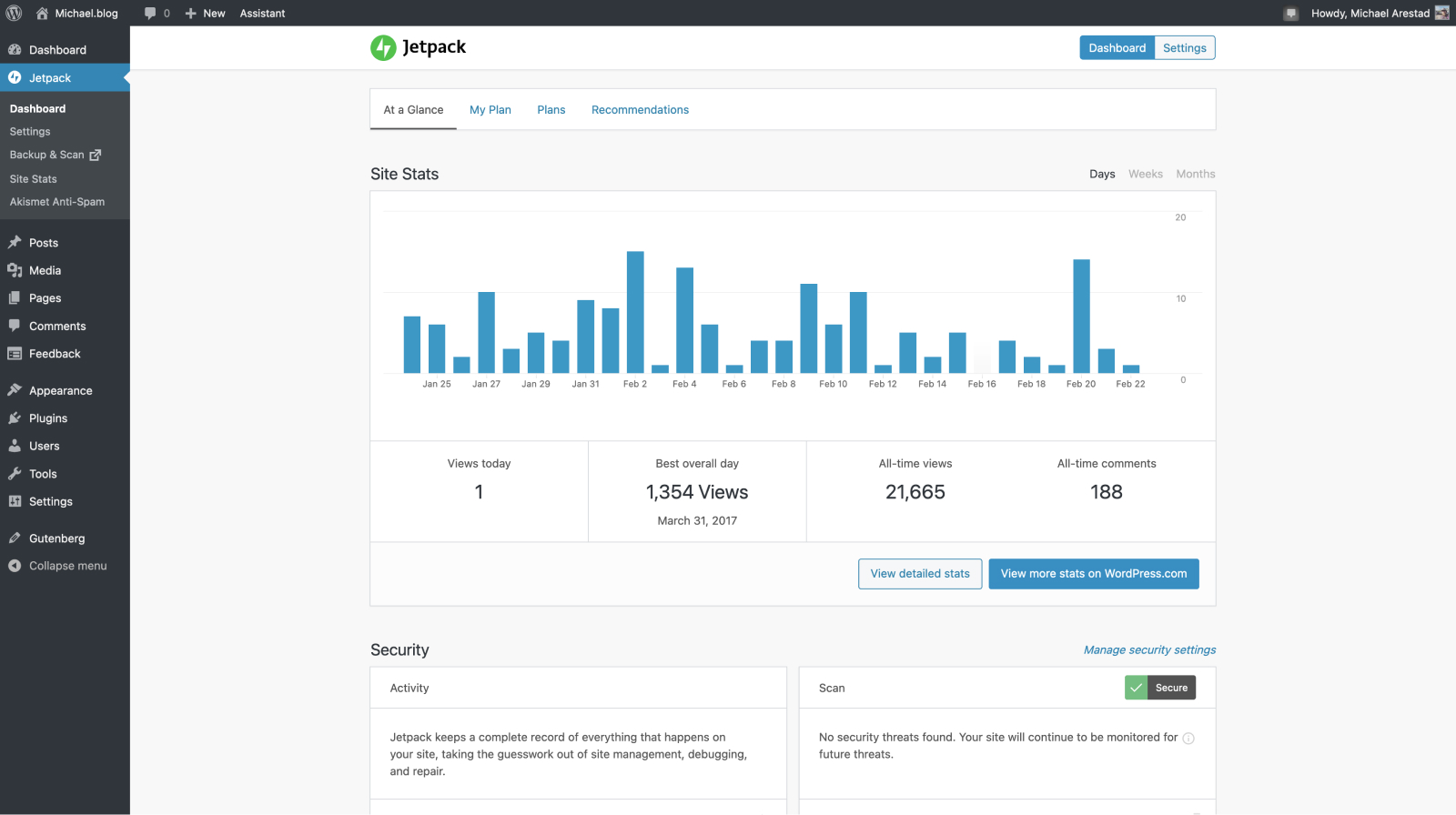This screenshot has height=815, width=1456.
Task: Click the Dashboard gauge icon in sidebar
Action: (15, 50)
